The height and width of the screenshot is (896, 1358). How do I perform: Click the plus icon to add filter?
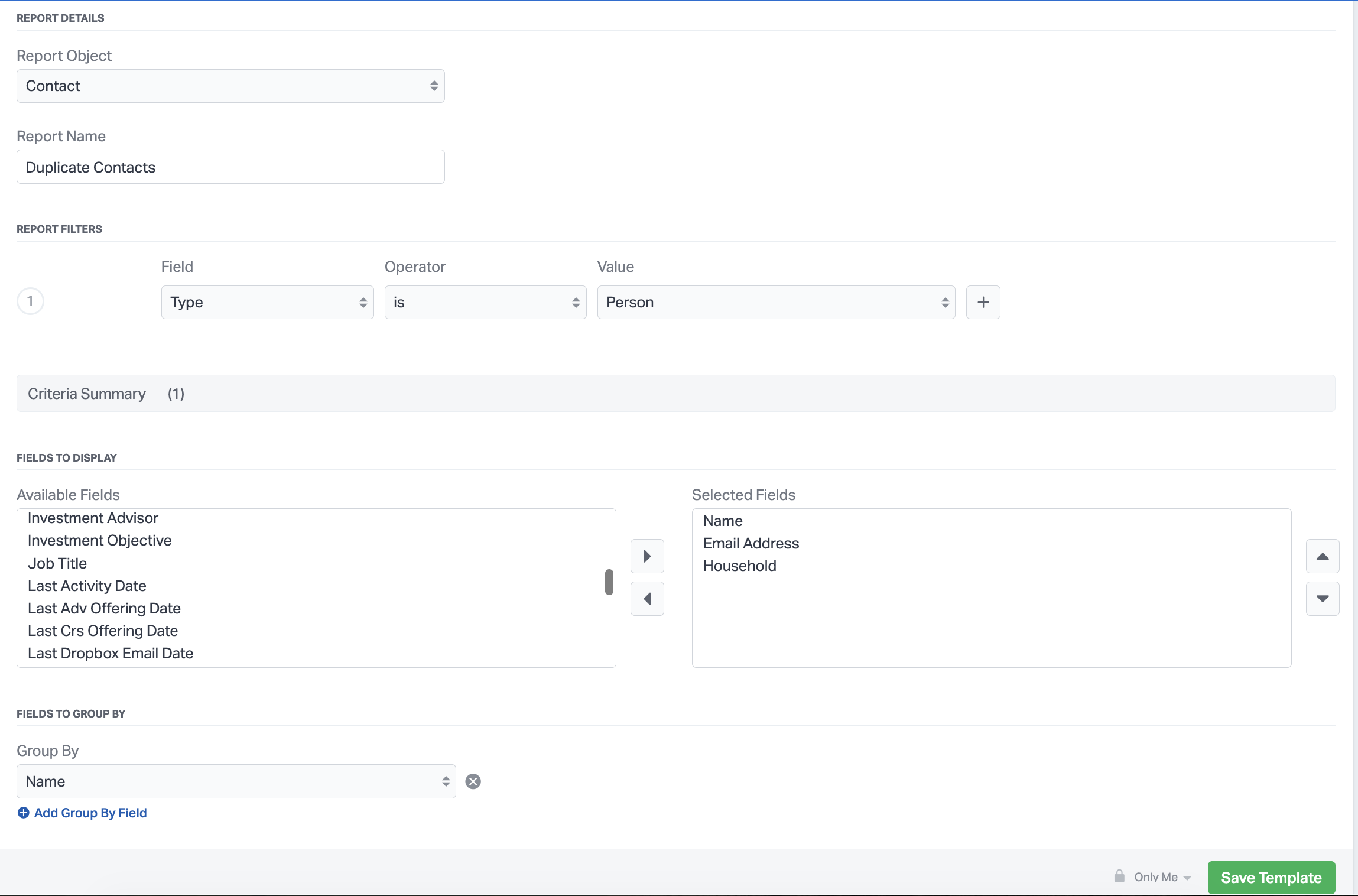[983, 302]
